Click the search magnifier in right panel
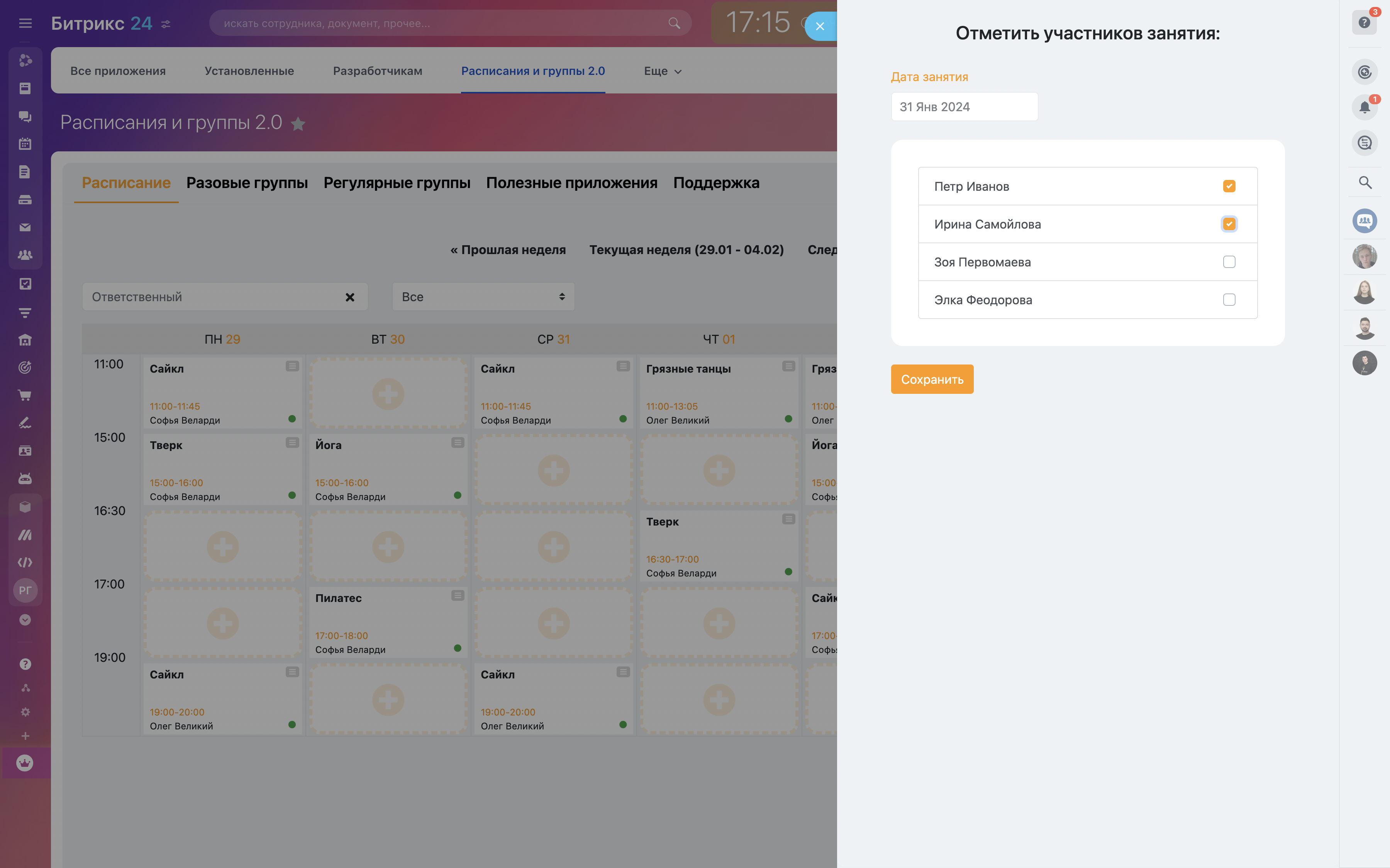Viewport: 1390px width, 868px height. tap(1364, 183)
